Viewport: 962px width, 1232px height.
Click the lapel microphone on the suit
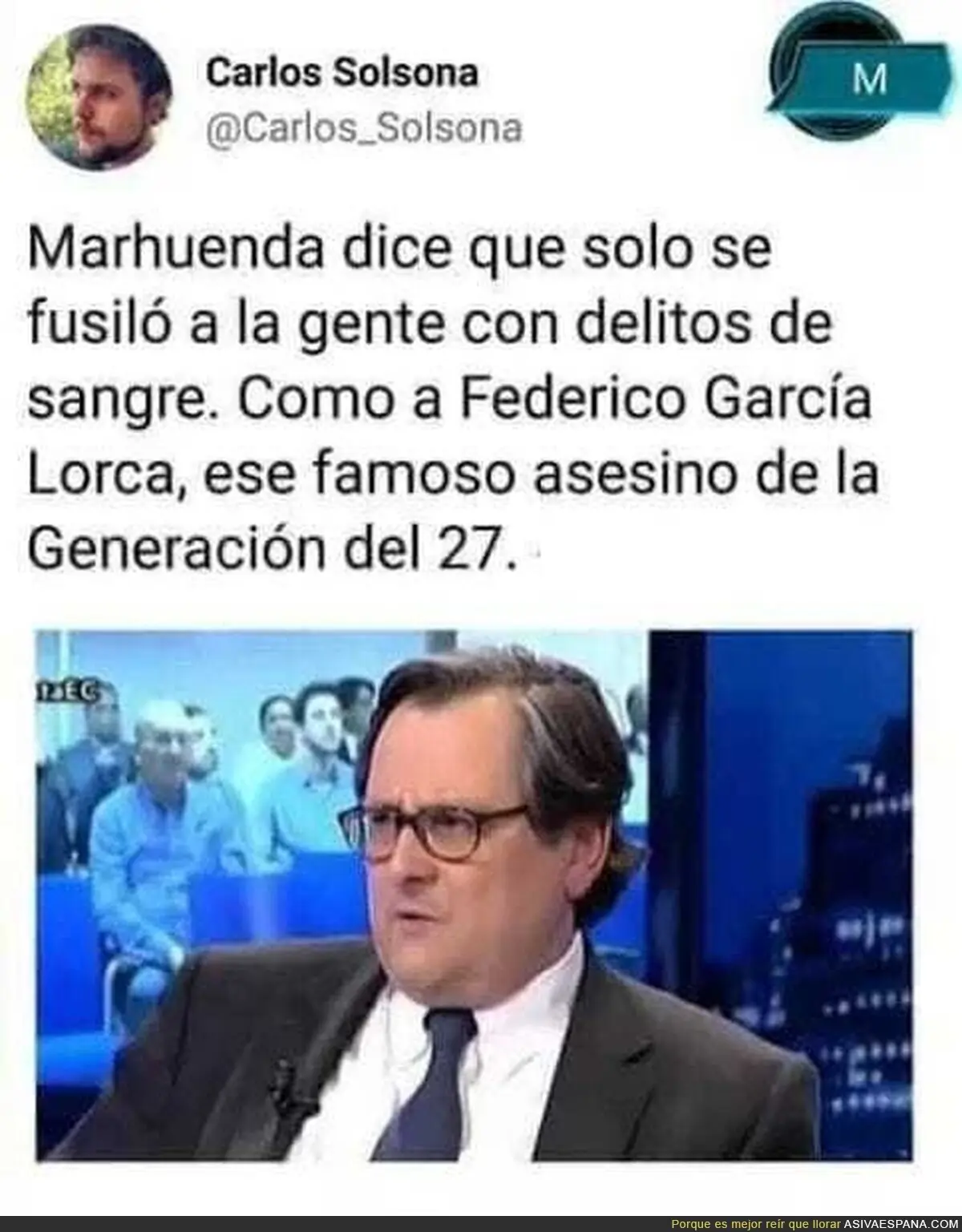pos(284,1081)
